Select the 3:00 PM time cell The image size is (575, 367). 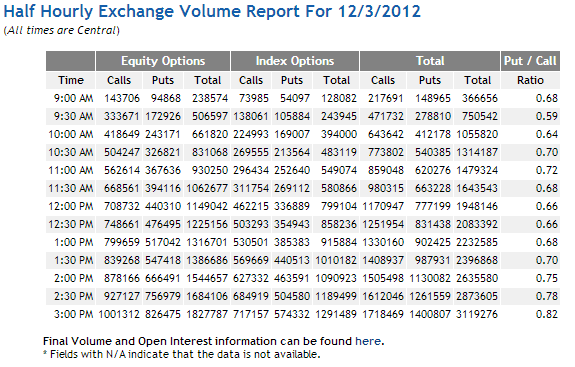(x=73, y=314)
